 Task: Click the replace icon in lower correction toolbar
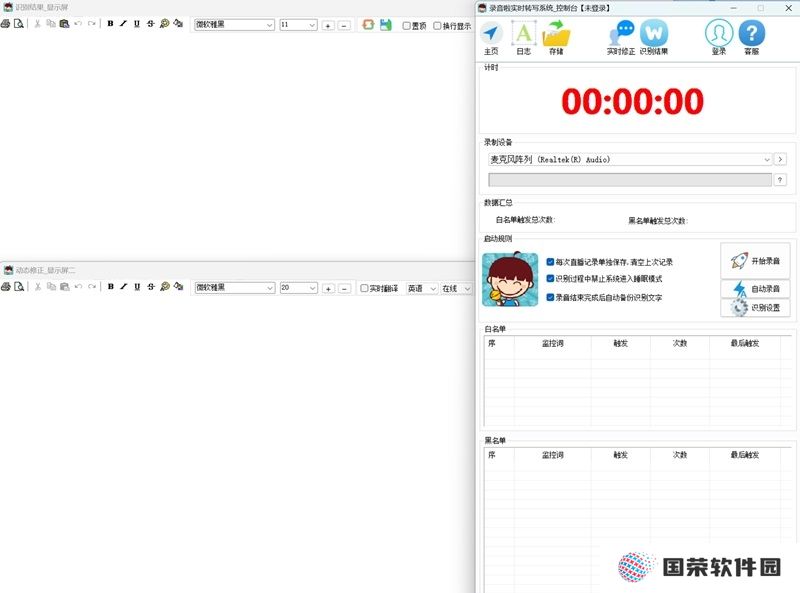click(x=178, y=287)
